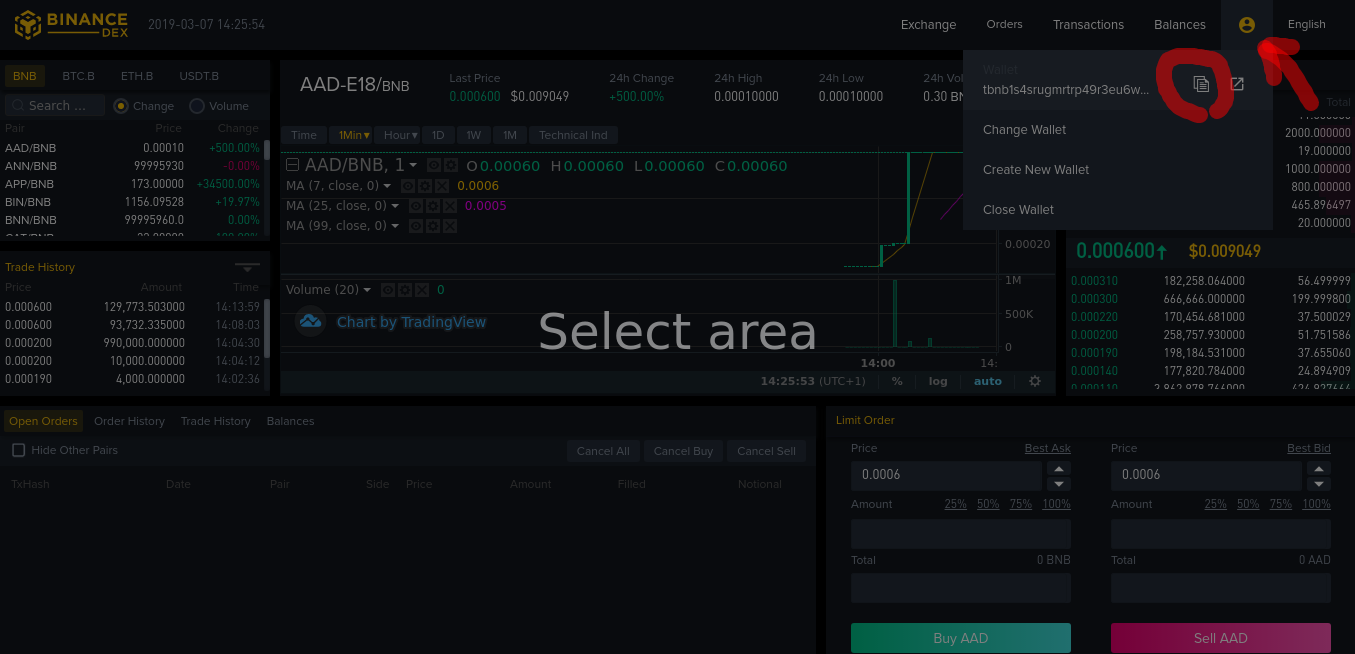The image size is (1355, 654).
Task: Check the Hide Other Pairs checkbox
Action: click(x=18, y=450)
